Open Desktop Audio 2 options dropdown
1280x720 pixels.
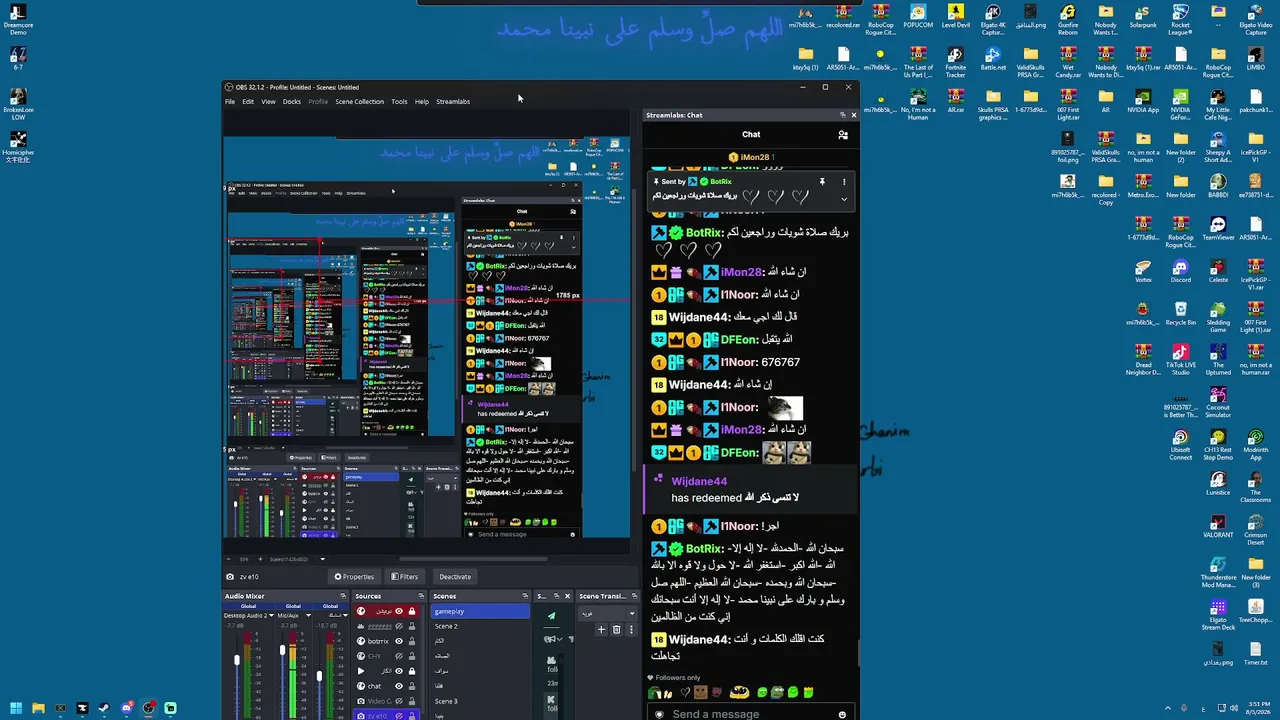(271, 615)
